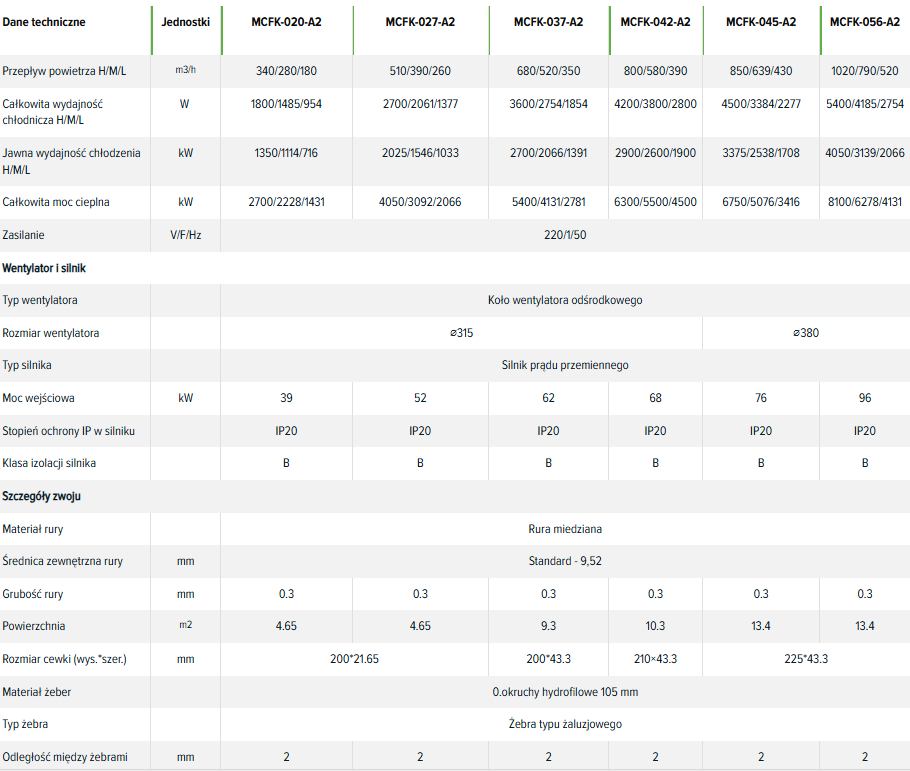
Task: Click the surface area value 10.3
Action: pos(655,626)
